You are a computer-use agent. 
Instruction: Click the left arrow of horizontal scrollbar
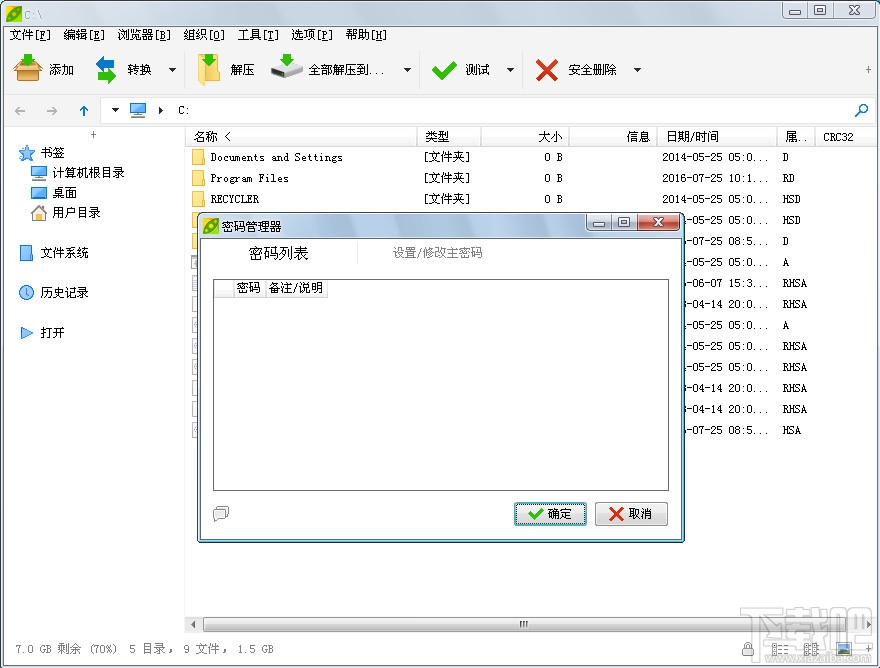[193, 624]
